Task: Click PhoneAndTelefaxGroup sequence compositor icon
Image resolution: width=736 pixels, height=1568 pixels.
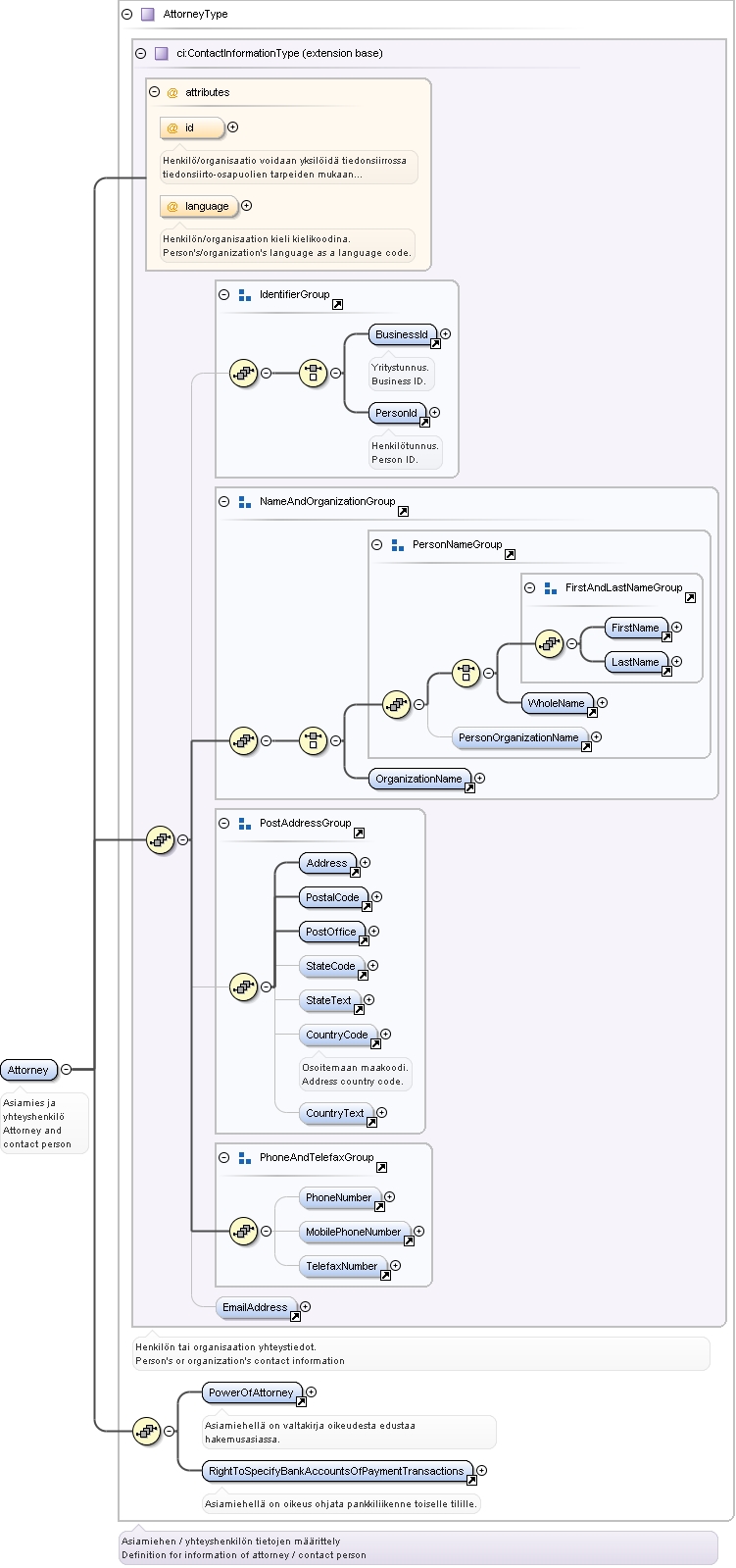Action: [243, 1231]
